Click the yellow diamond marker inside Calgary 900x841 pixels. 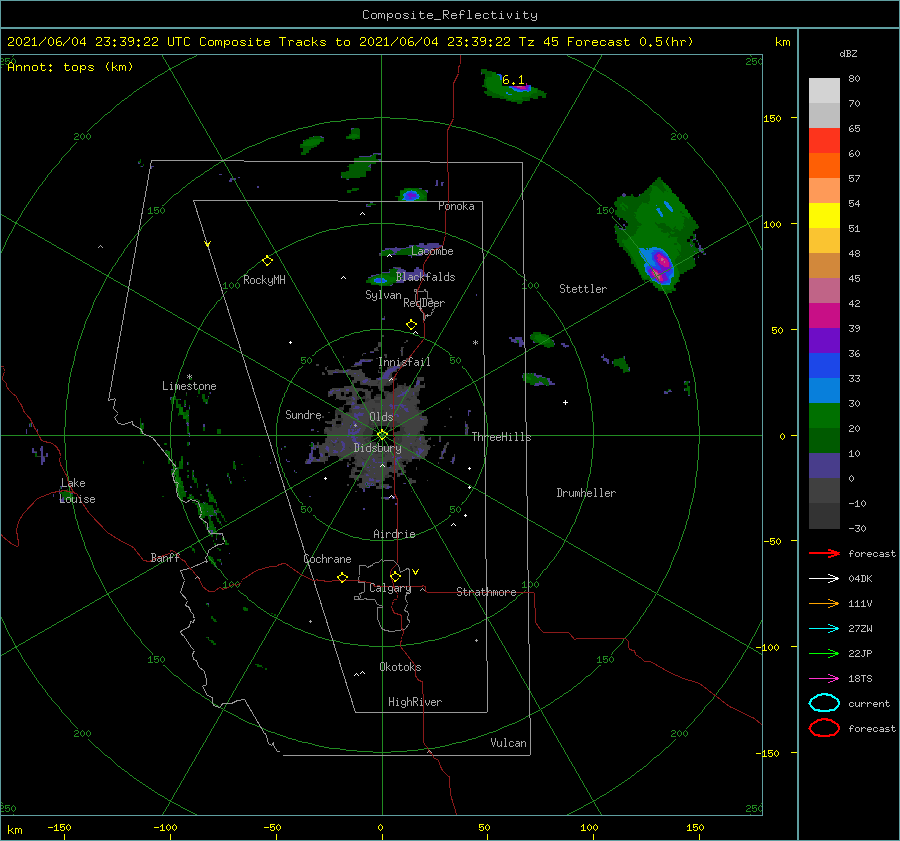click(395, 576)
